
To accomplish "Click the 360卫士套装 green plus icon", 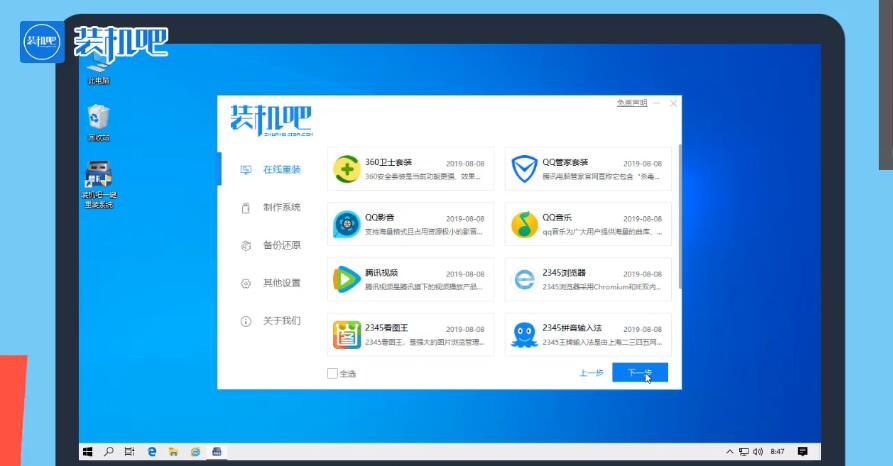I will click(x=347, y=169).
